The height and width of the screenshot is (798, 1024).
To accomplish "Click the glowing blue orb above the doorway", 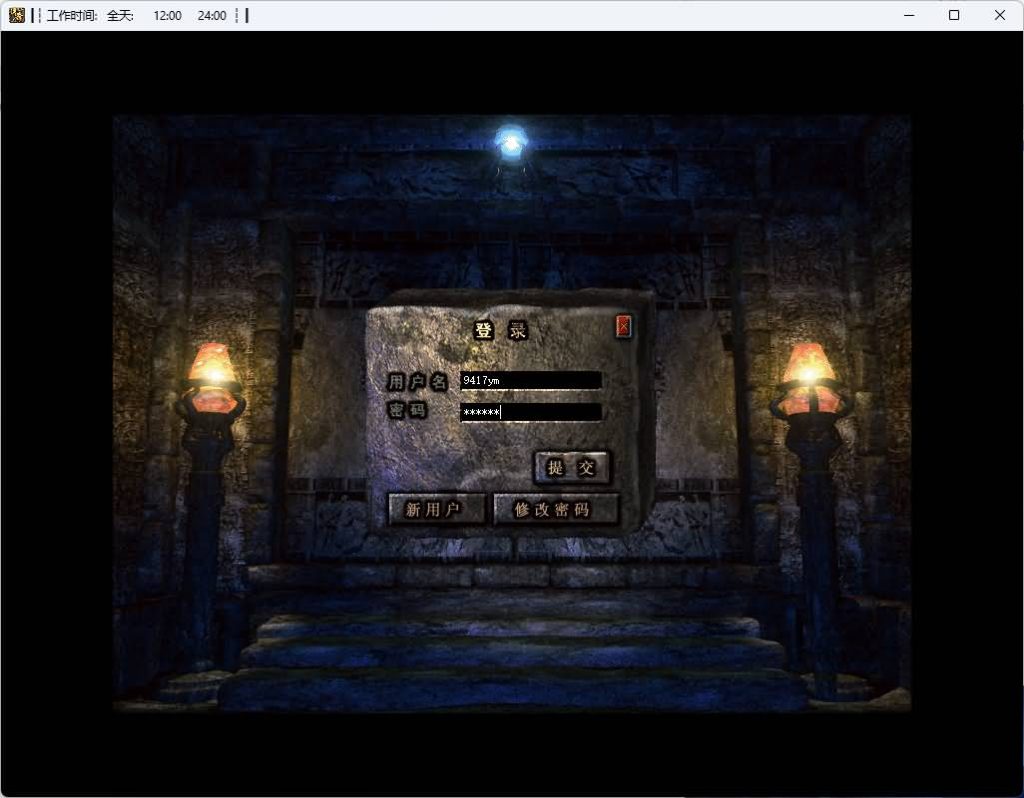I will (511, 143).
